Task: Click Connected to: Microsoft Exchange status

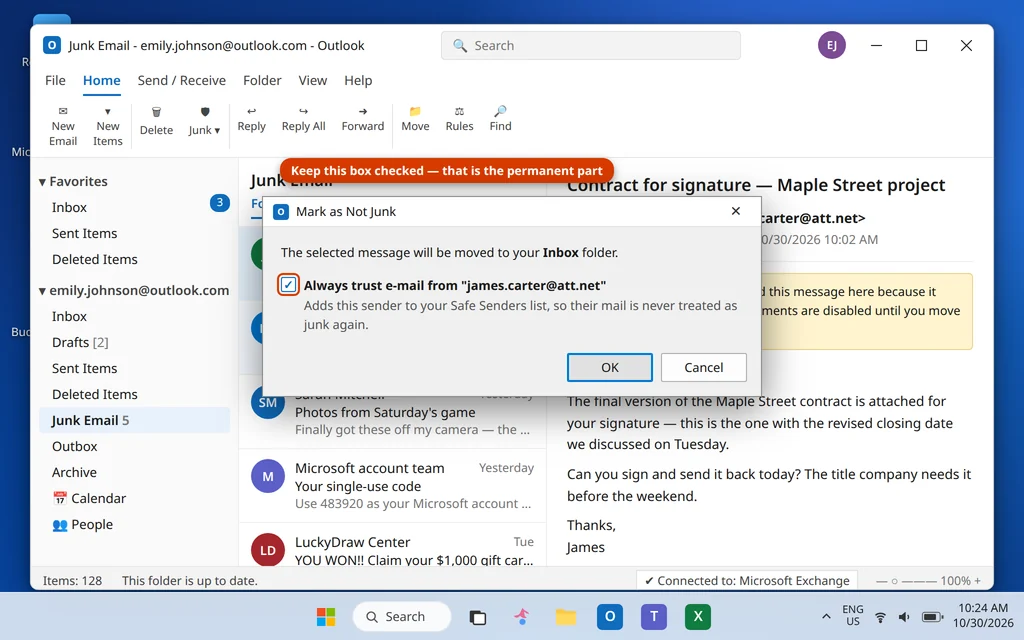Action: pyautogui.click(x=747, y=581)
